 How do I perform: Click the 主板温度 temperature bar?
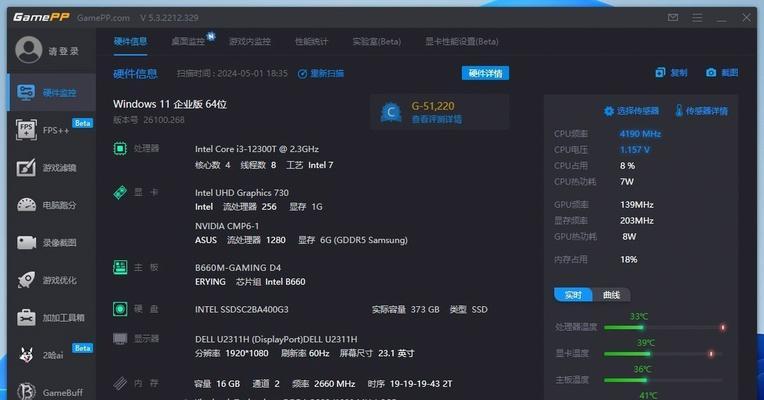665,380
